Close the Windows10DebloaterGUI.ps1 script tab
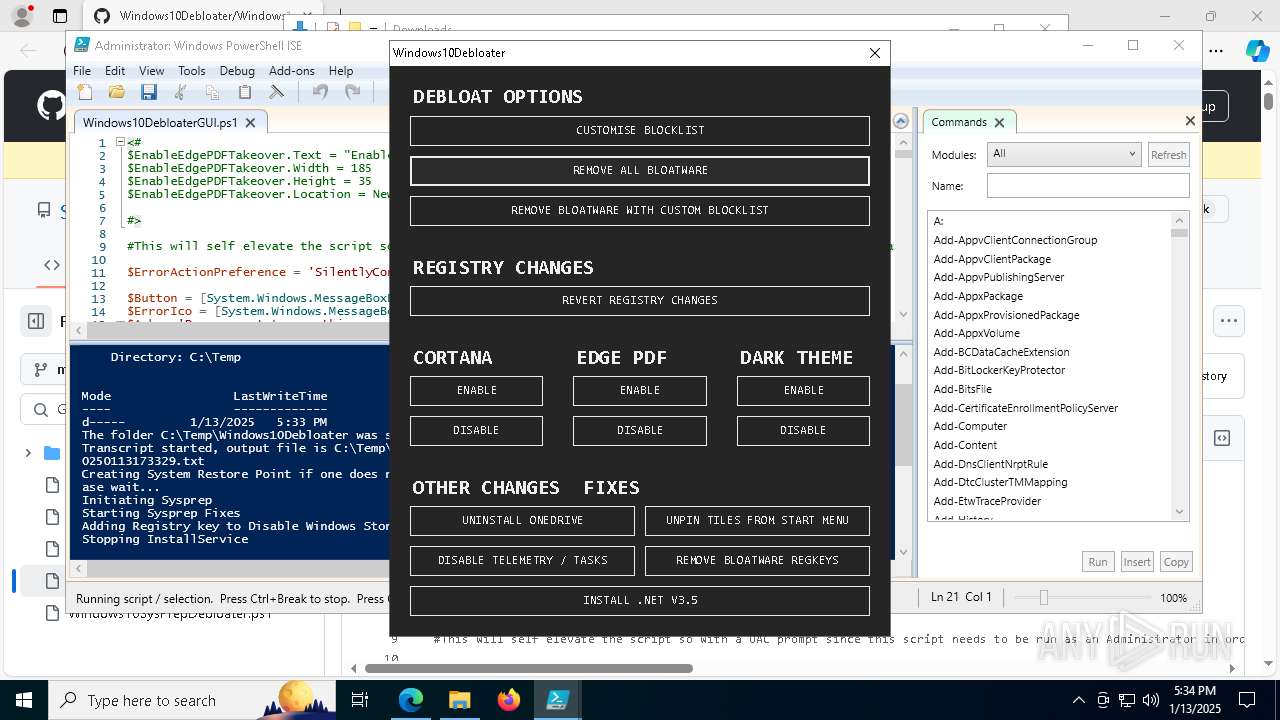Screen dimensions: 1280x720 (250, 122)
